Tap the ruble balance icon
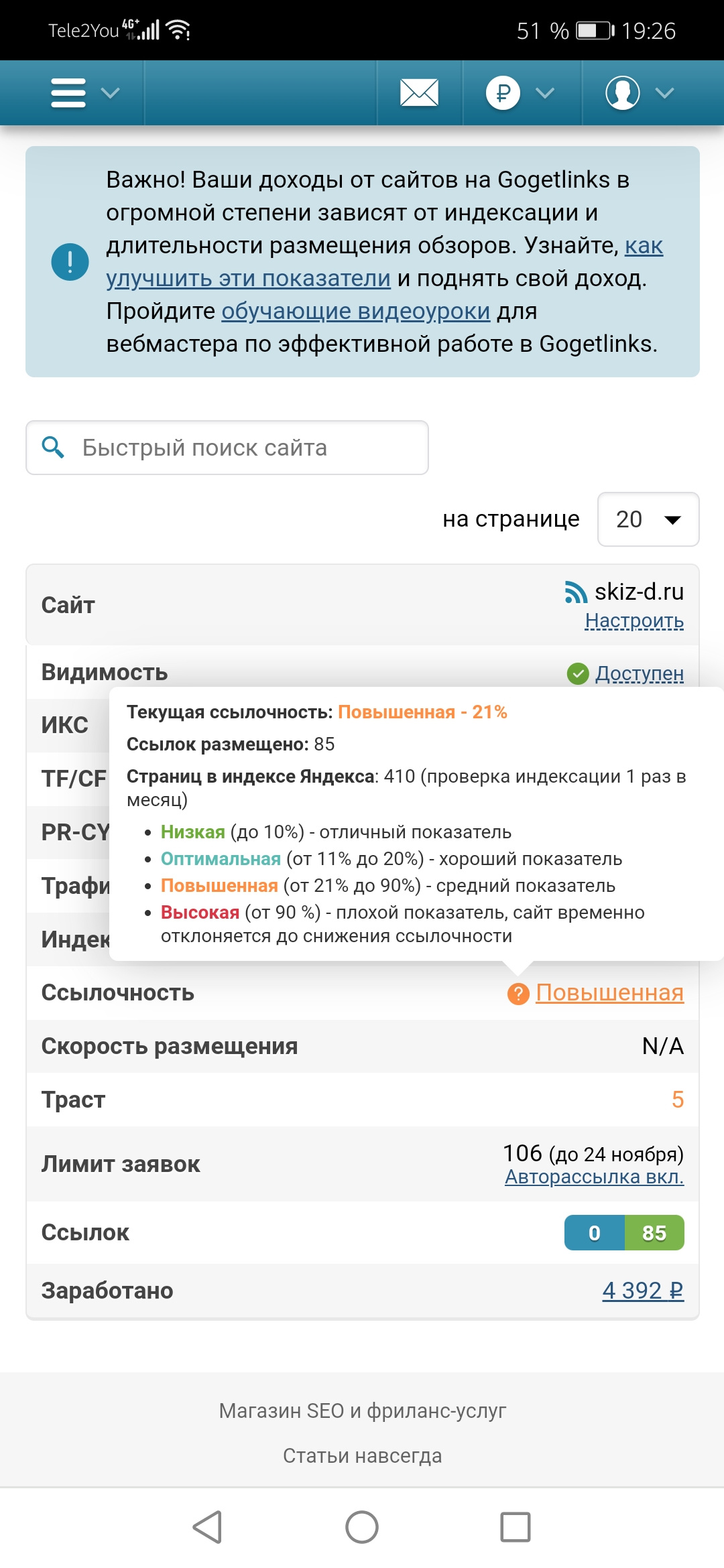724x1568 pixels. coord(503,92)
